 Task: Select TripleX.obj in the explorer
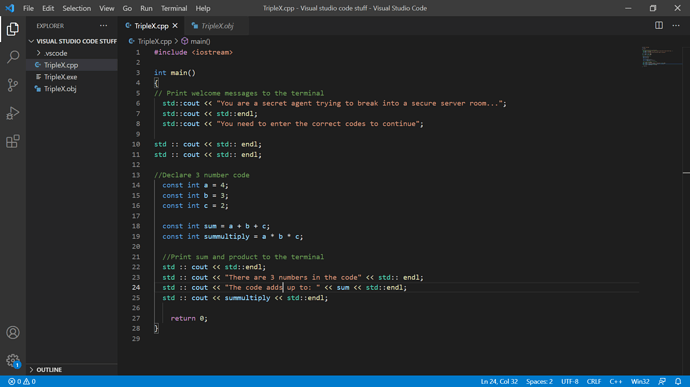[x=72, y=88]
